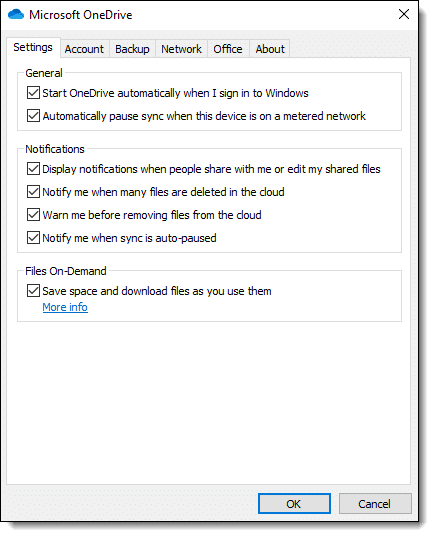The image size is (434, 537).
Task: Go to the Network tab
Action: click(x=181, y=49)
